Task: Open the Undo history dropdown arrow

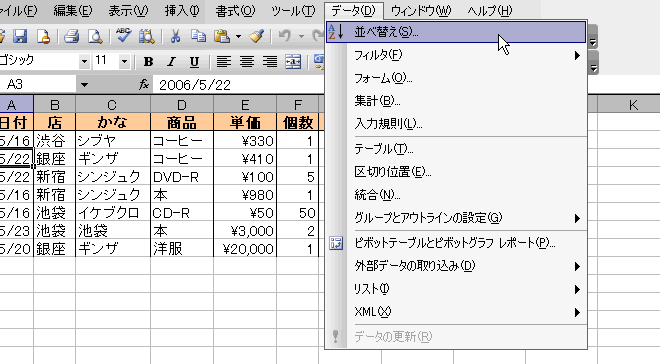Action: tap(301, 37)
